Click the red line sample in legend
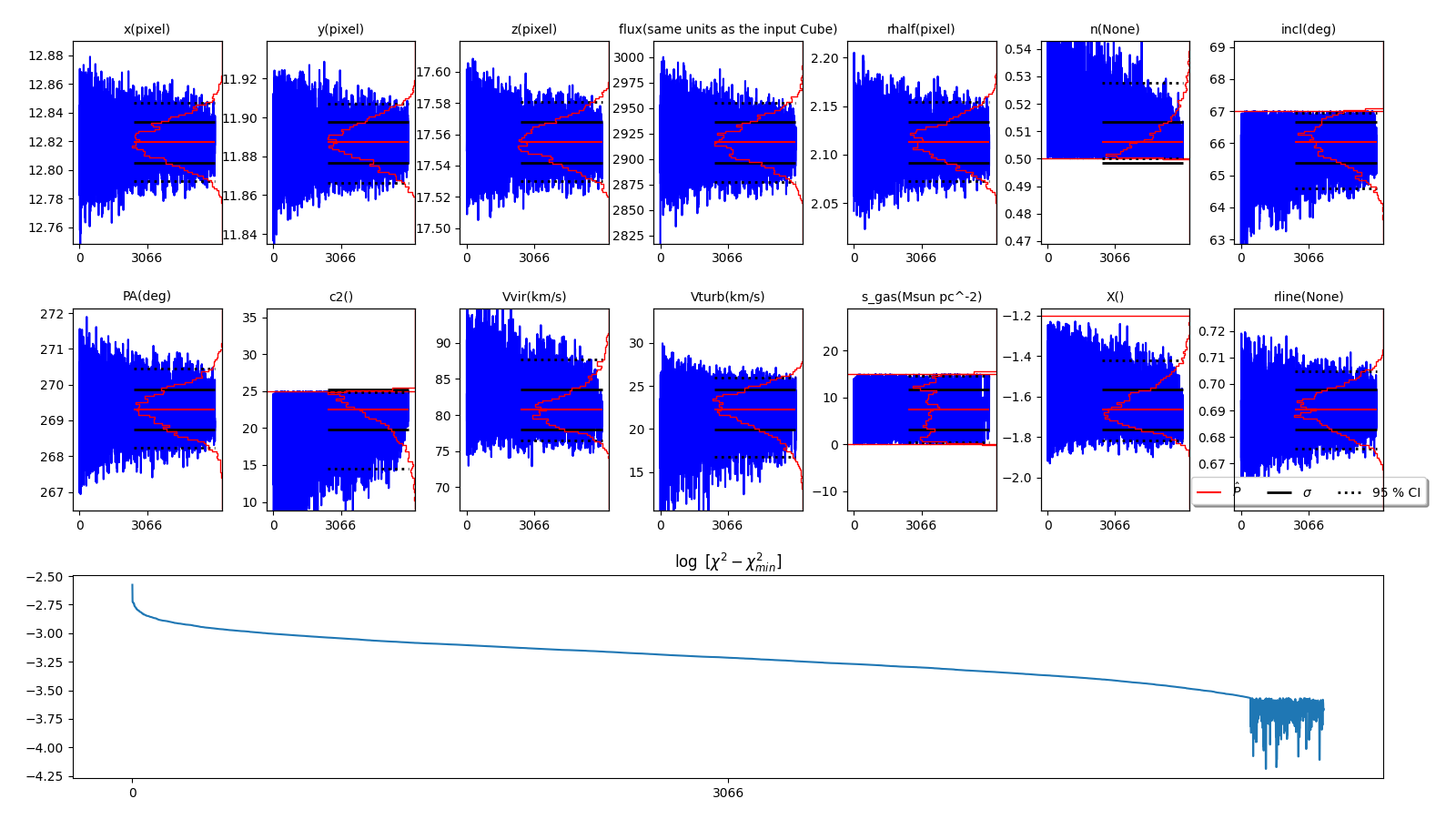Viewport: 1456px width, 819px height. tap(1208, 492)
